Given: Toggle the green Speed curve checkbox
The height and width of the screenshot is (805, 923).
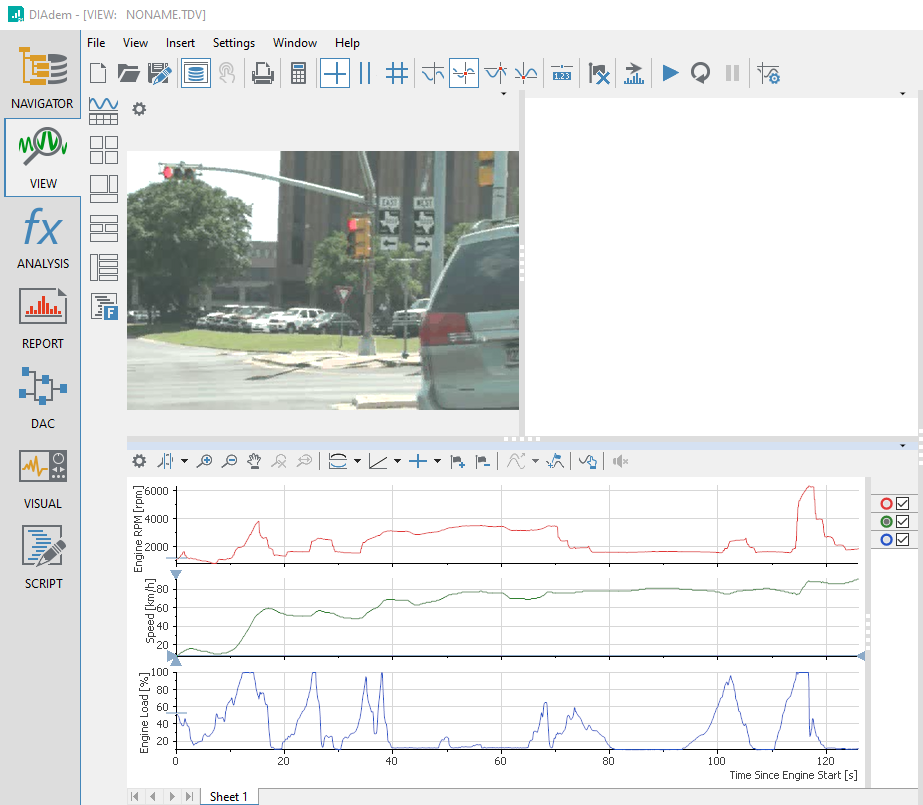Looking at the screenshot, I should coord(902,522).
